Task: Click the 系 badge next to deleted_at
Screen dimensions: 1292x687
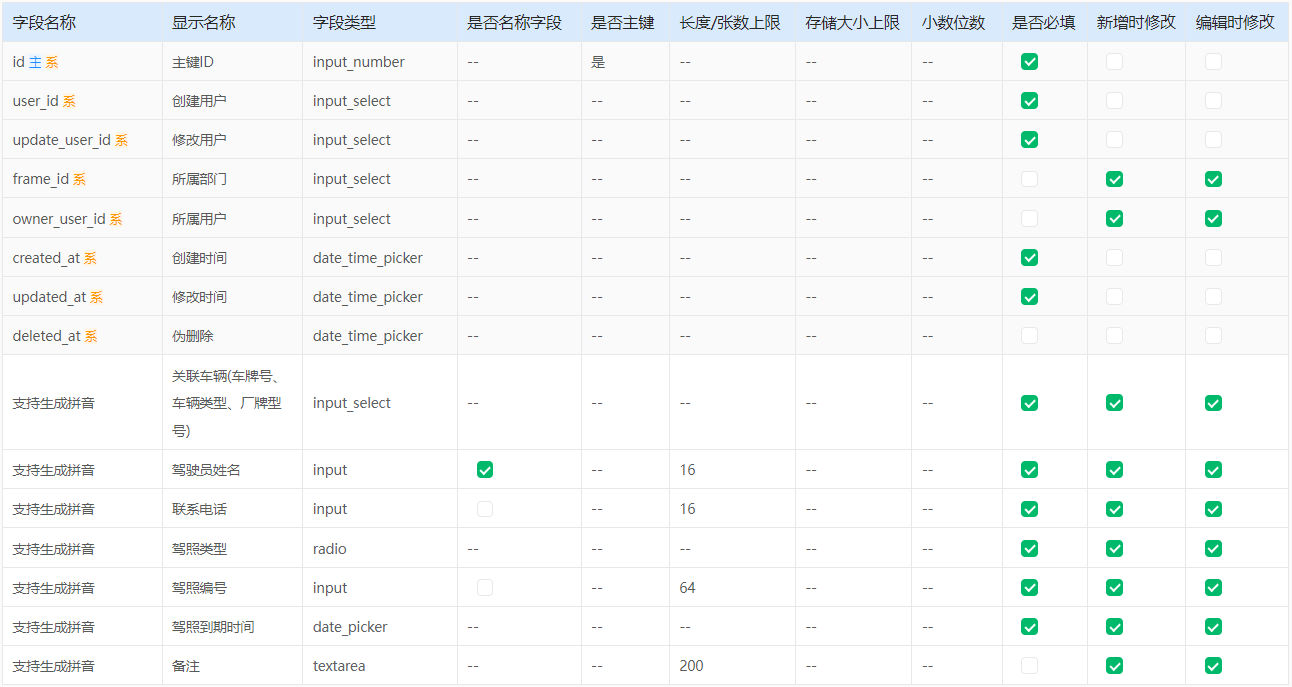Action: 90,336
